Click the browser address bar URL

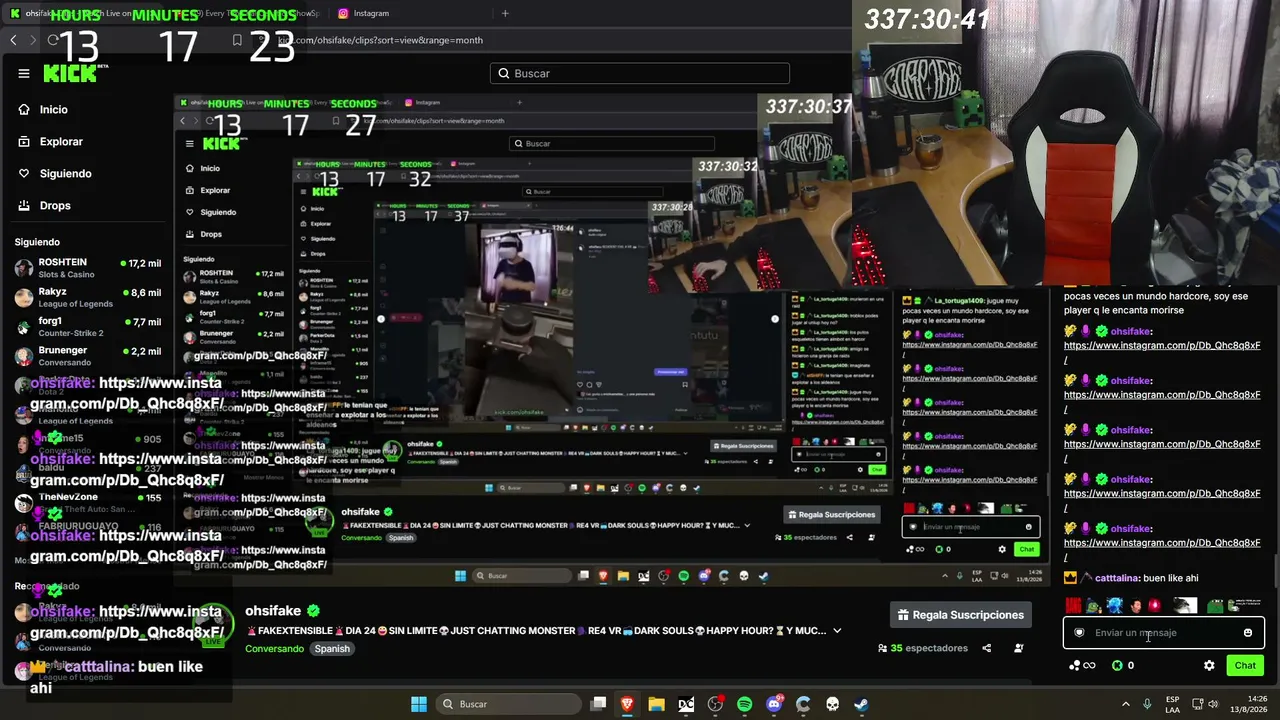click(380, 40)
